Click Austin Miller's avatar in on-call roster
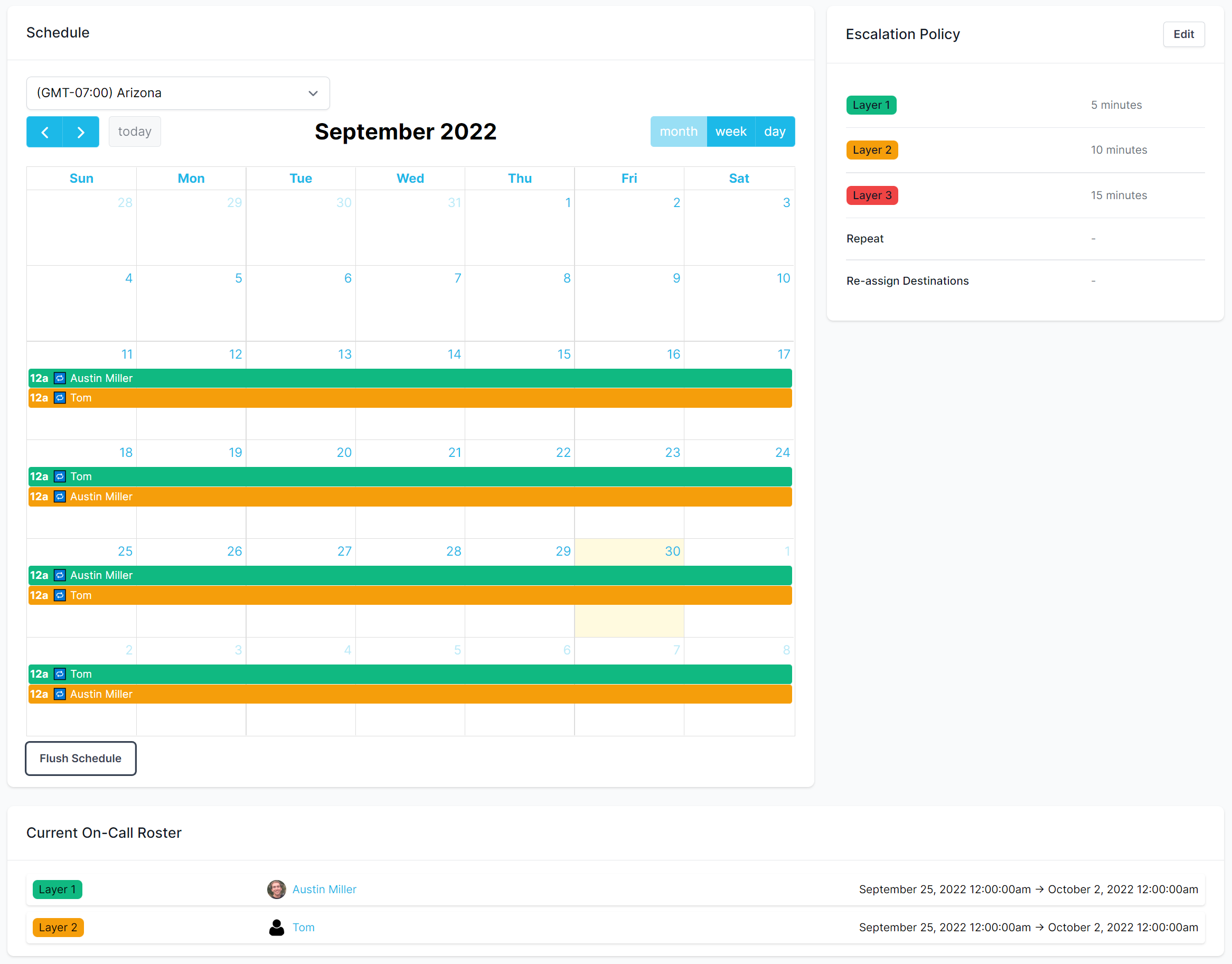This screenshot has width=1232, height=964. [276, 890]
